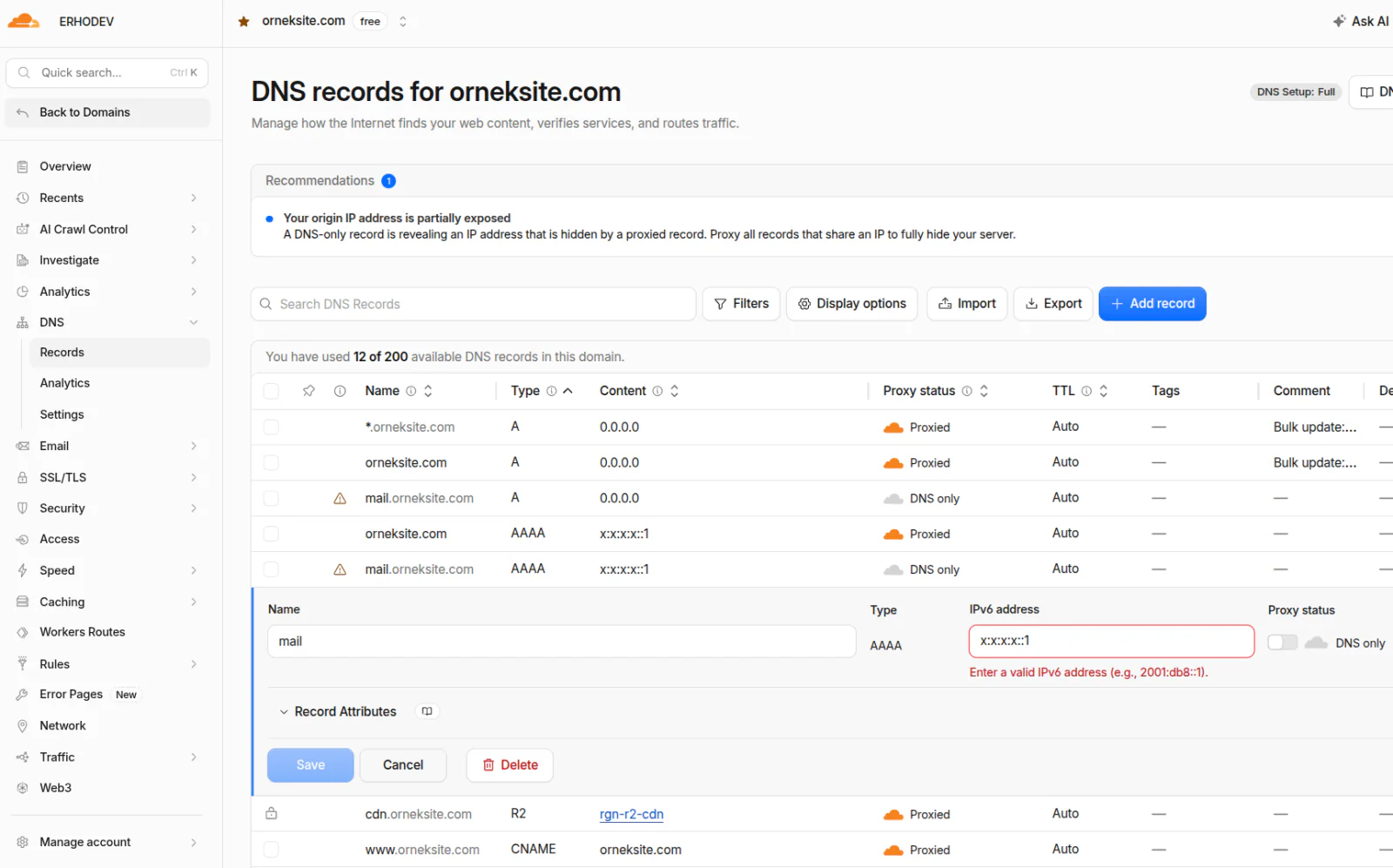Screen dimensions: 1393x868
Task: Click the pin column header icon
Action: pyautogui.click(x=309, y=391)
